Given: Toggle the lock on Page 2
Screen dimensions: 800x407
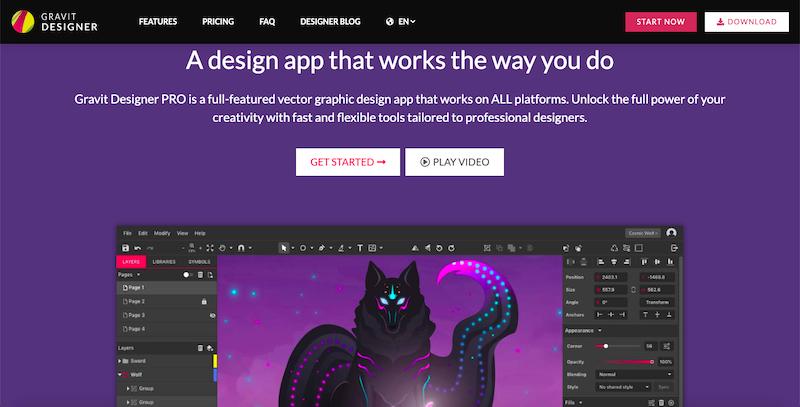Looking at the screenshot, I should pyautogui.click(x=204, y=301).
